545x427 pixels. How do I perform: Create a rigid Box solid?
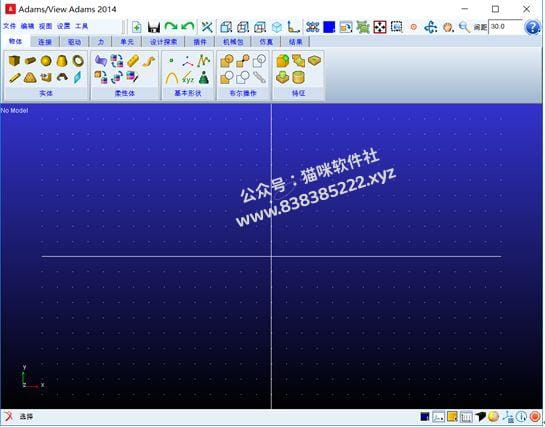[x=14, y=61]
